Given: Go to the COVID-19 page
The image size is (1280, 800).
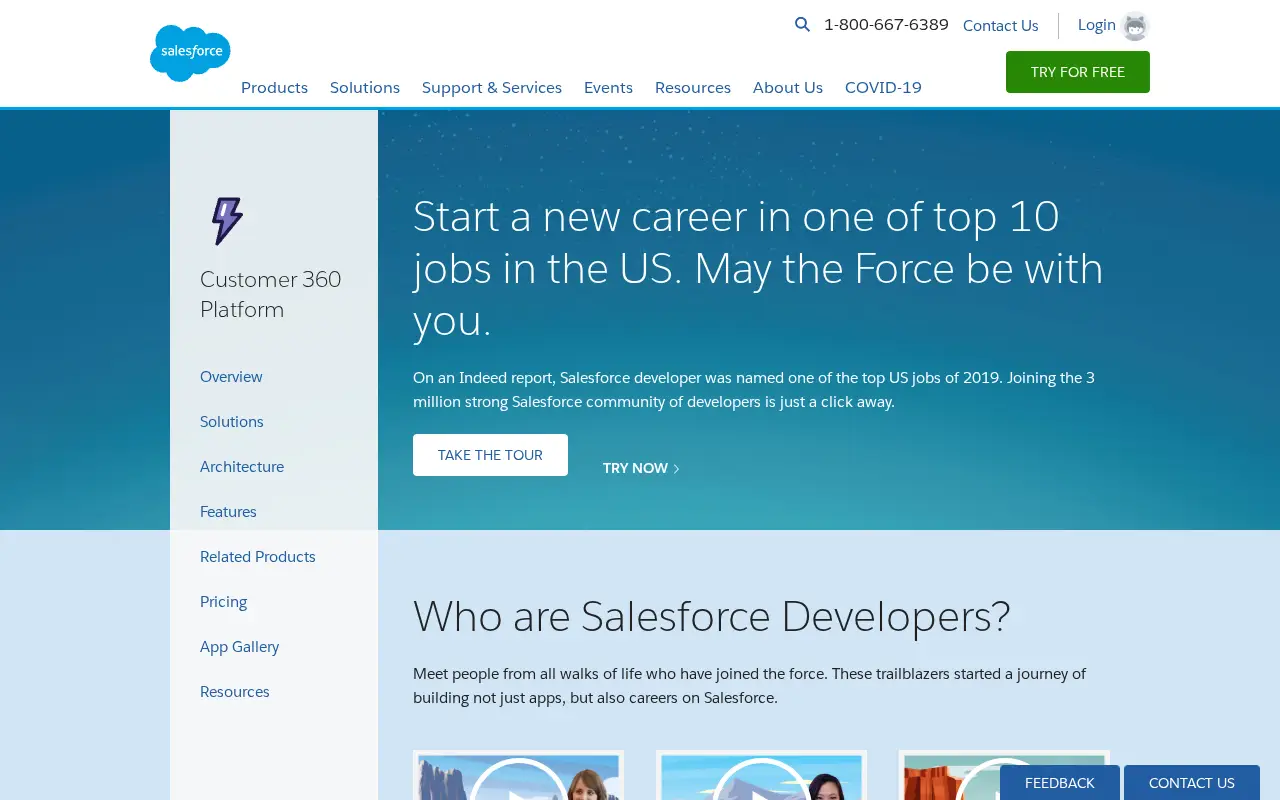Looking at the screenshot, I should 883,88.
